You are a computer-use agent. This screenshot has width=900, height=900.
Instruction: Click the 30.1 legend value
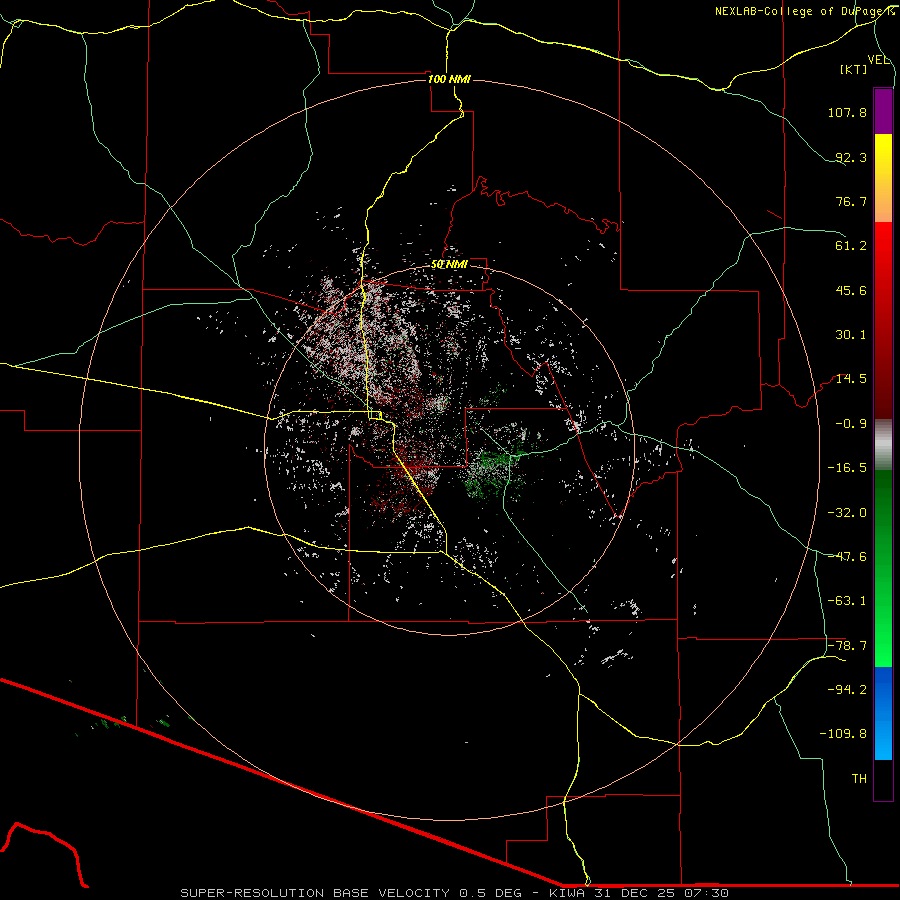[851, 335]
